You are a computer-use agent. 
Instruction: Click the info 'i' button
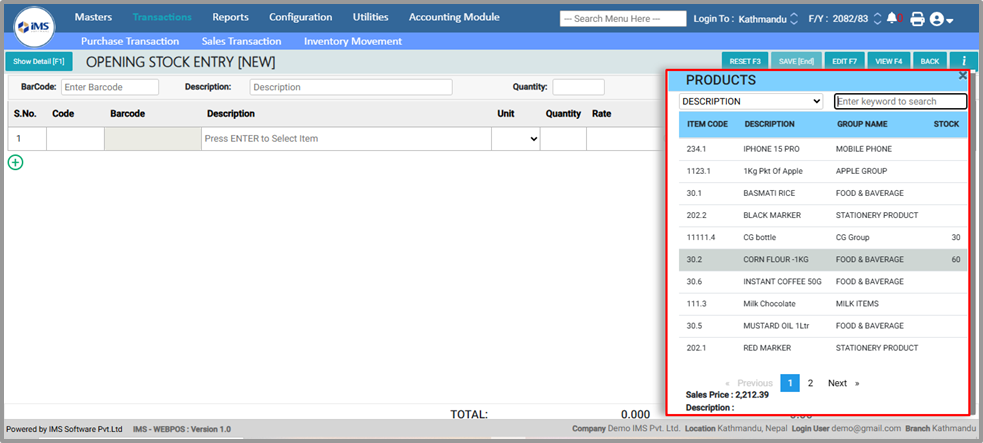(963, 61)
